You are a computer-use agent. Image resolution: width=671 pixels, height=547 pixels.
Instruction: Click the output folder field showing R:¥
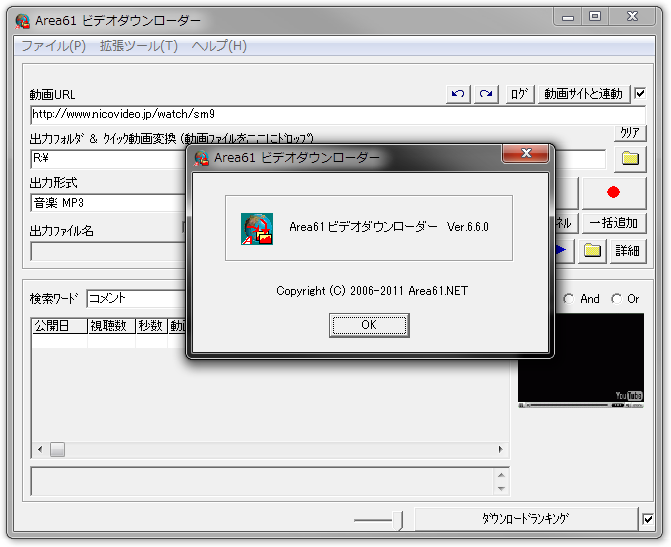pyautogui.click(x=109, y=159)
